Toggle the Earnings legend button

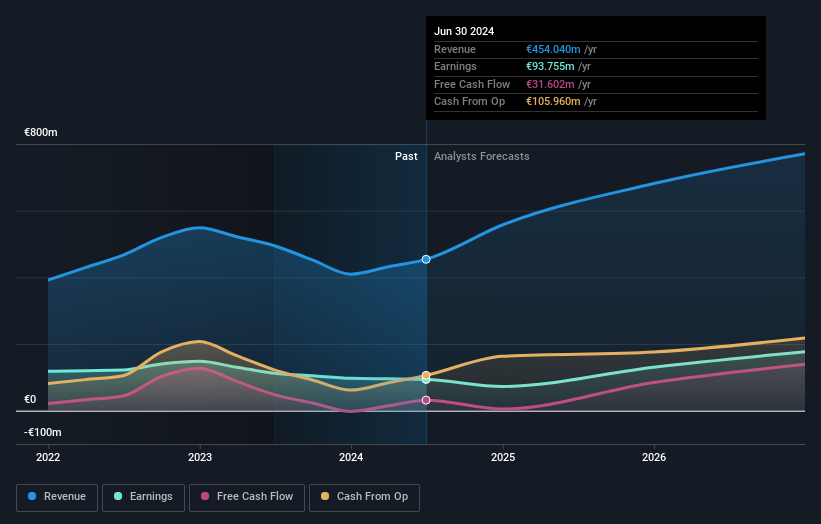point(143,497)
